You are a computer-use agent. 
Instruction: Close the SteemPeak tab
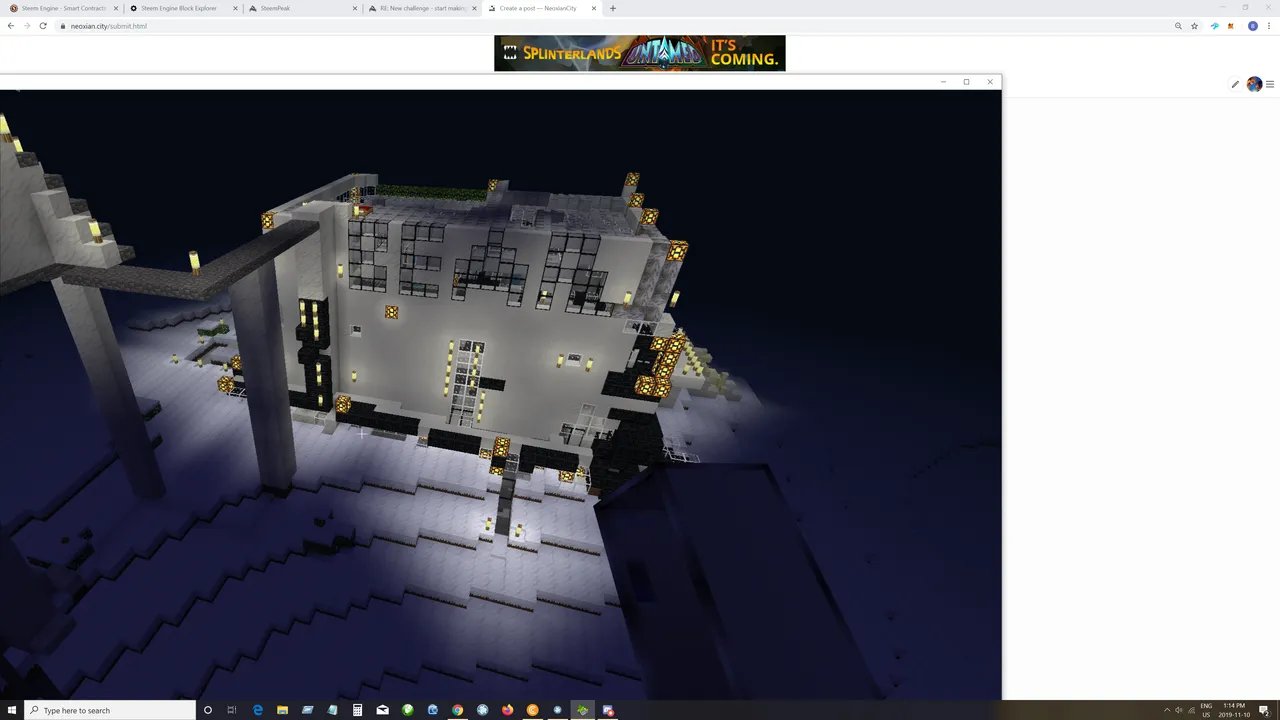pos(354,8)
